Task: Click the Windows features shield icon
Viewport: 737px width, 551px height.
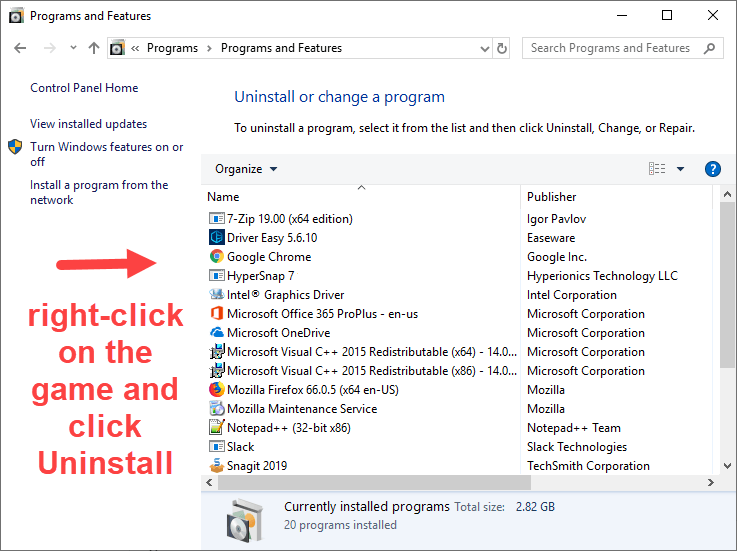Action: (15, 147)
